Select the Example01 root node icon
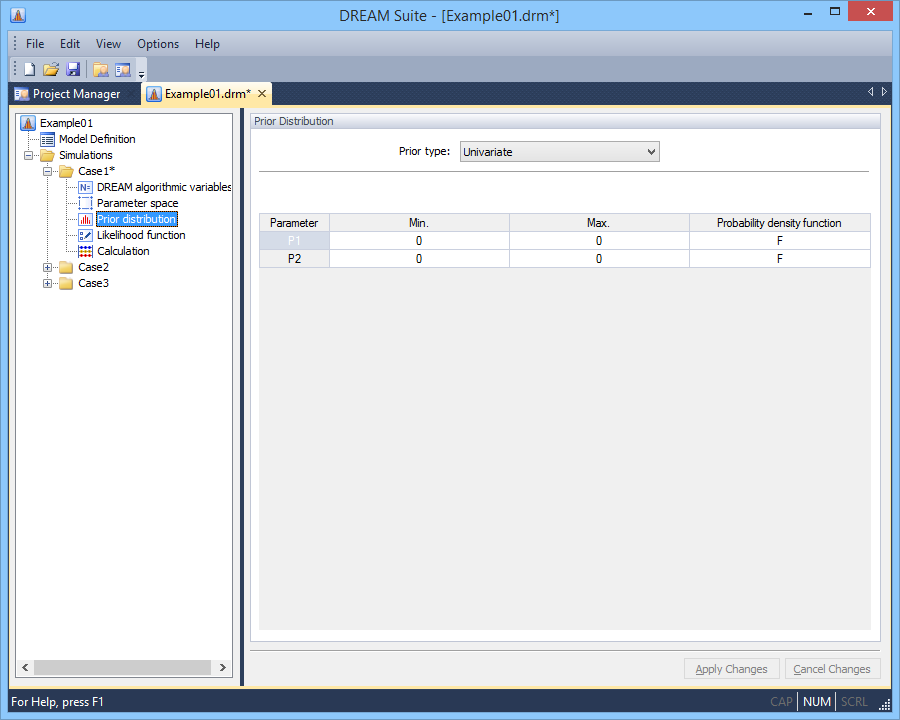The height and width of the screenshot is (720, 900). [x=28, y=123]
